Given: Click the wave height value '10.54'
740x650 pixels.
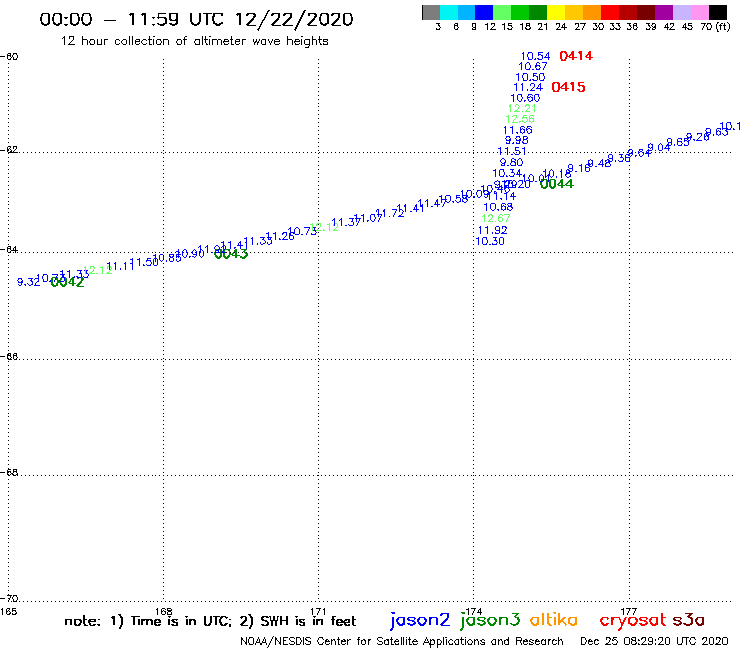Looking at the screenshot, I should coord(535,56).
